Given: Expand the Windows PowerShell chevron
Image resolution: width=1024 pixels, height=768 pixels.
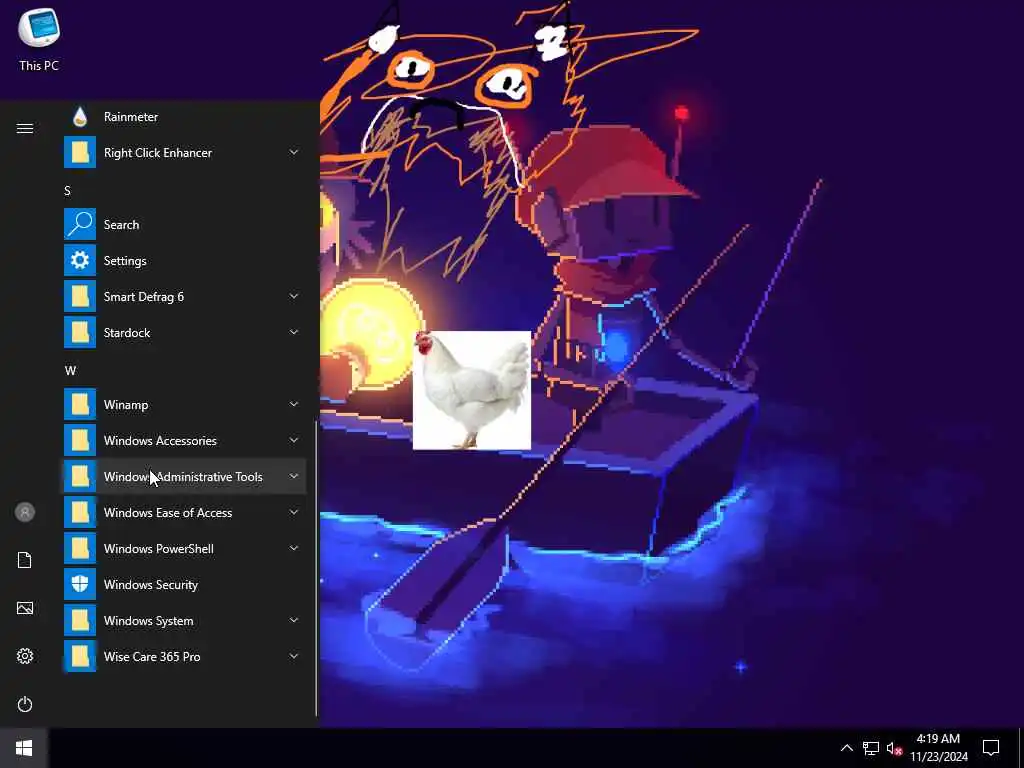Looking at the screenshot, I should (x=294, y=548).
